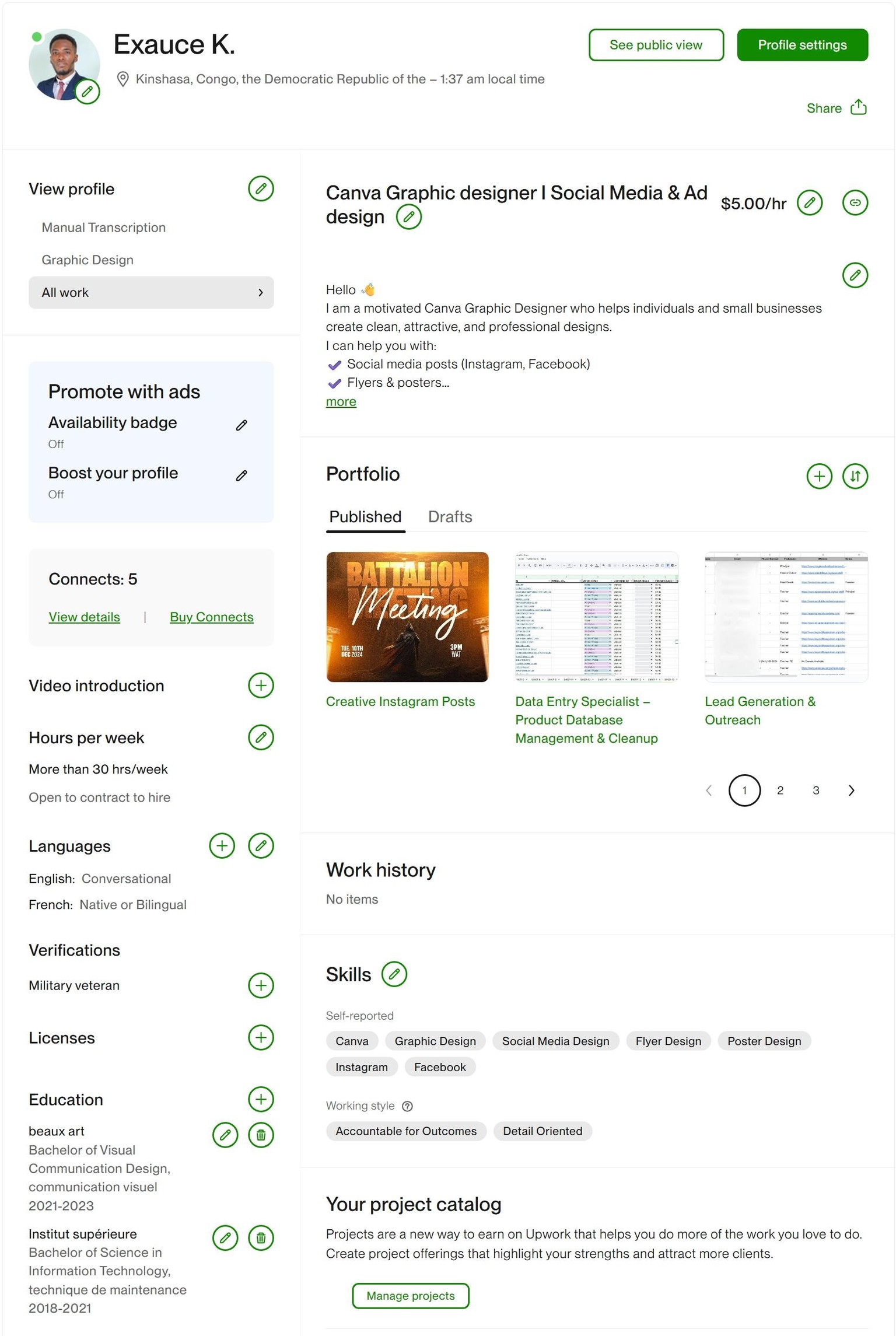Image resolution: width=896 pixels, height=1336 pixels.
Task: Delete Institut supérieure education entry
Action: click(261, 1237)
